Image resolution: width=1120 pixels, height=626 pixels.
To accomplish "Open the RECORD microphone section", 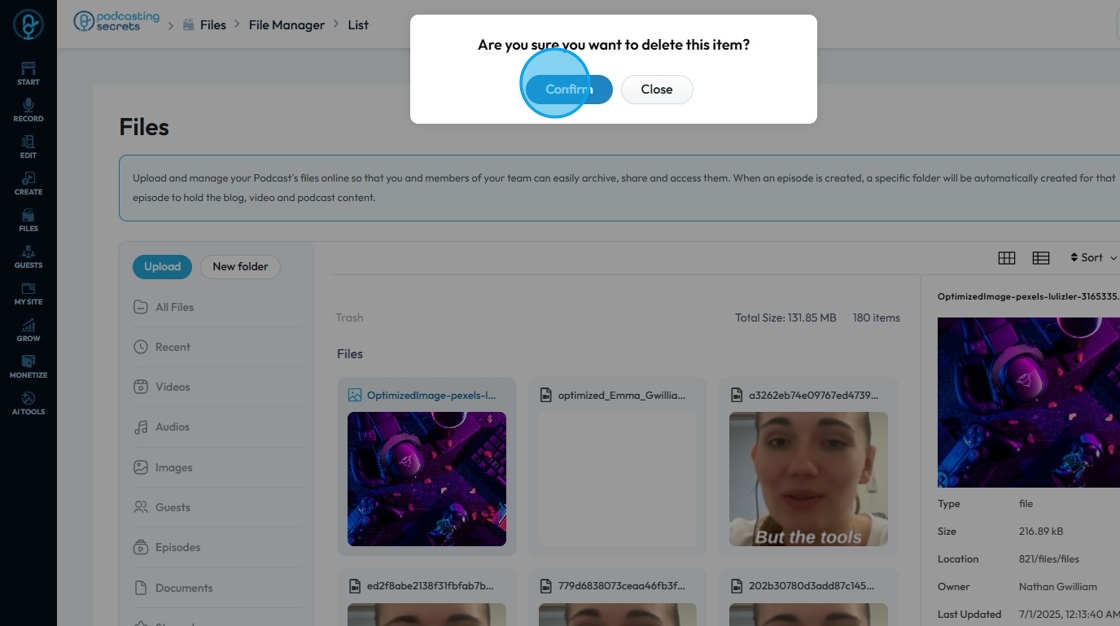I will click(29, 110).
